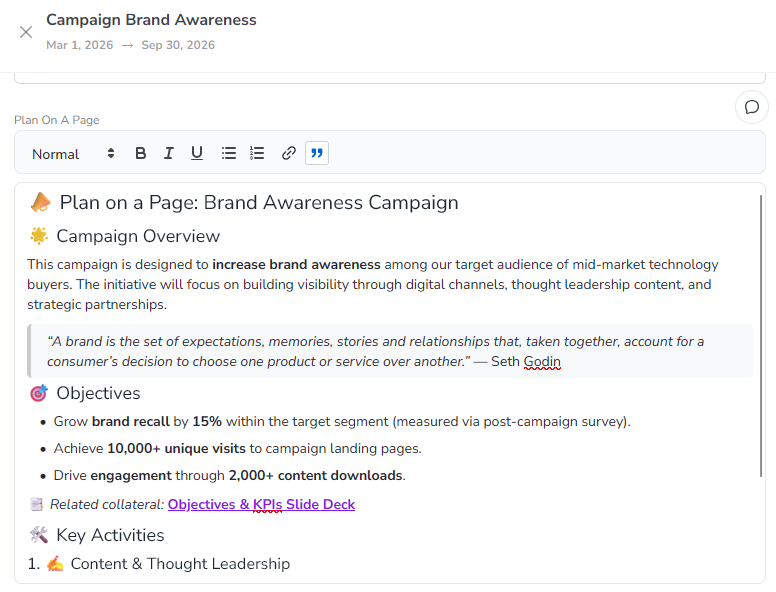Click the Mar 1, 2026 start date

point(79,45)
